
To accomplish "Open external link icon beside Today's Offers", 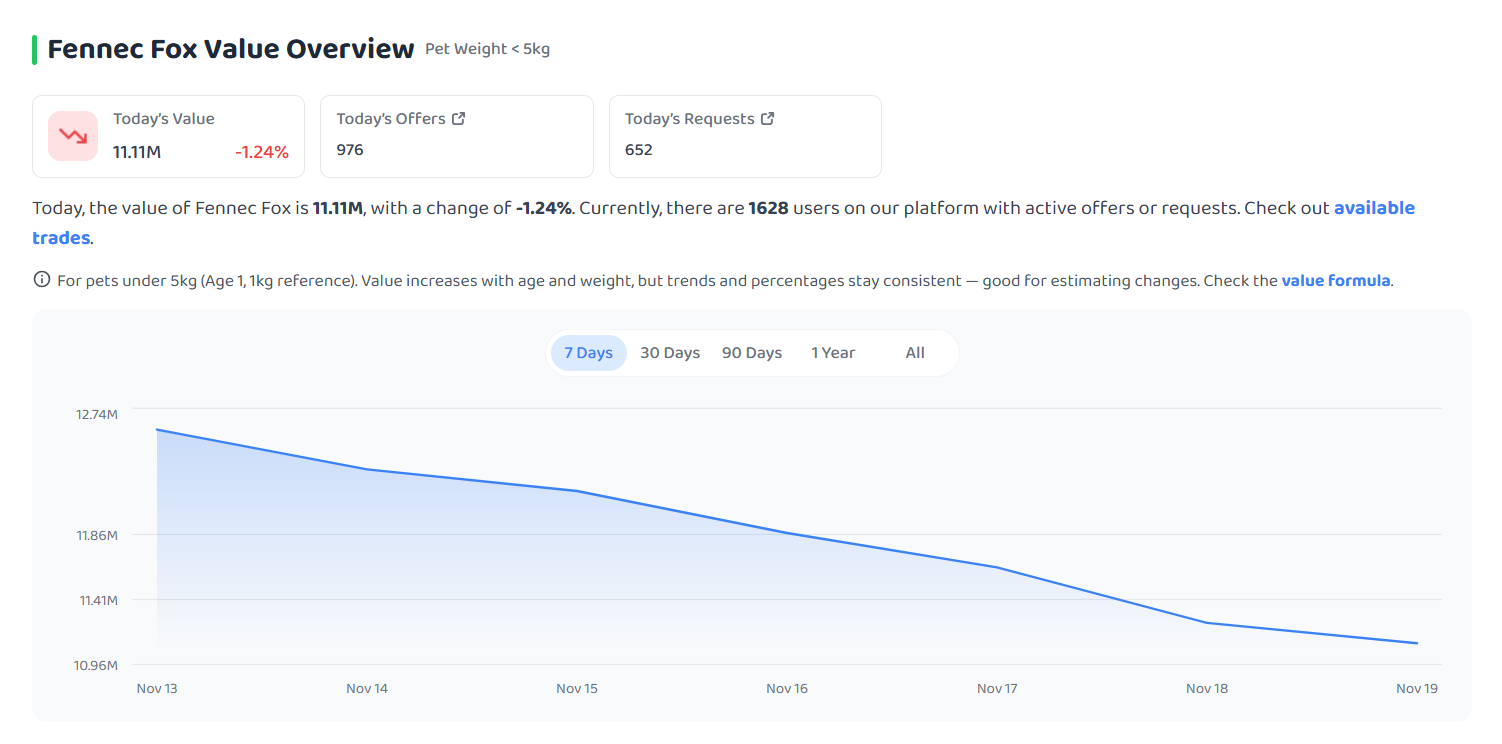I will [x=459, y=118].
